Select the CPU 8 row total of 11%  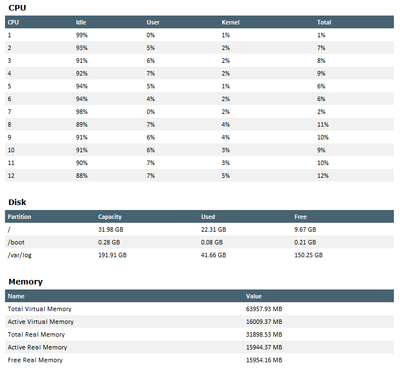323,125
